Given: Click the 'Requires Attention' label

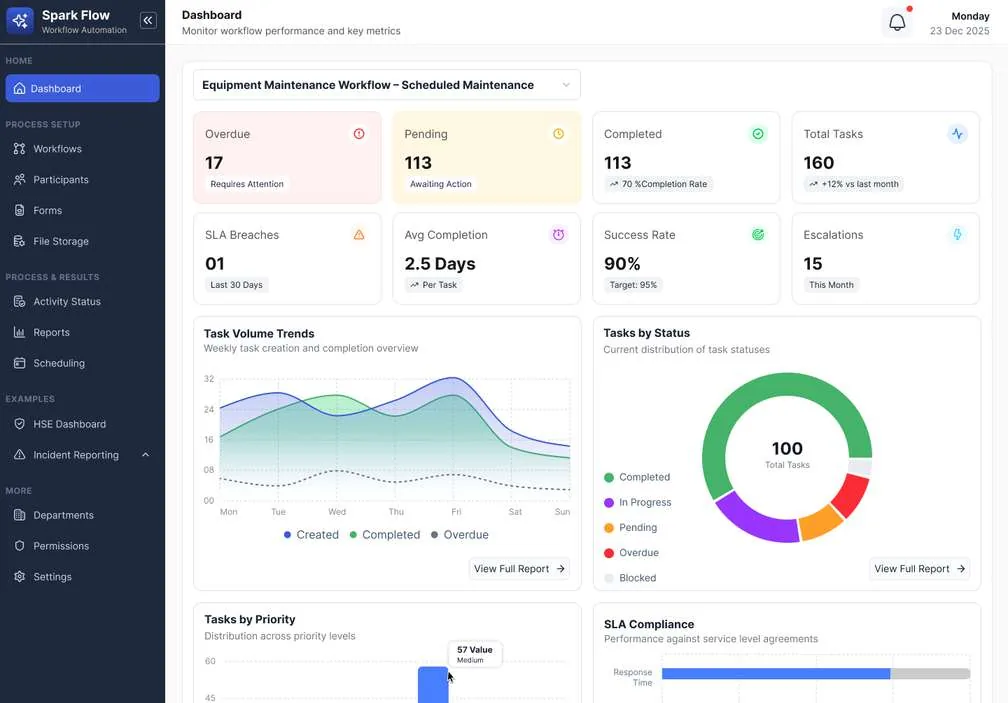Looking at the screenshot, I should pos(247,184).
